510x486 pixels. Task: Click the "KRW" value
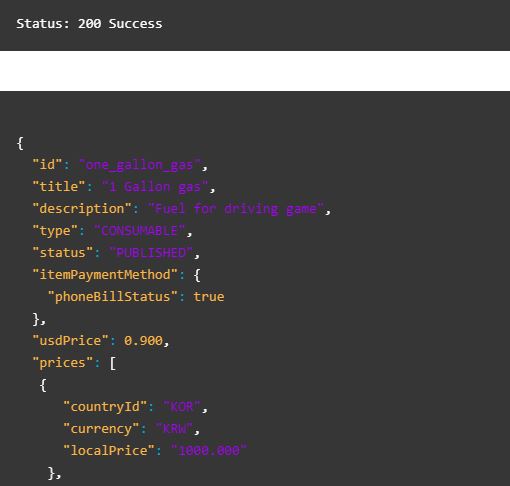tap(174, 429)
